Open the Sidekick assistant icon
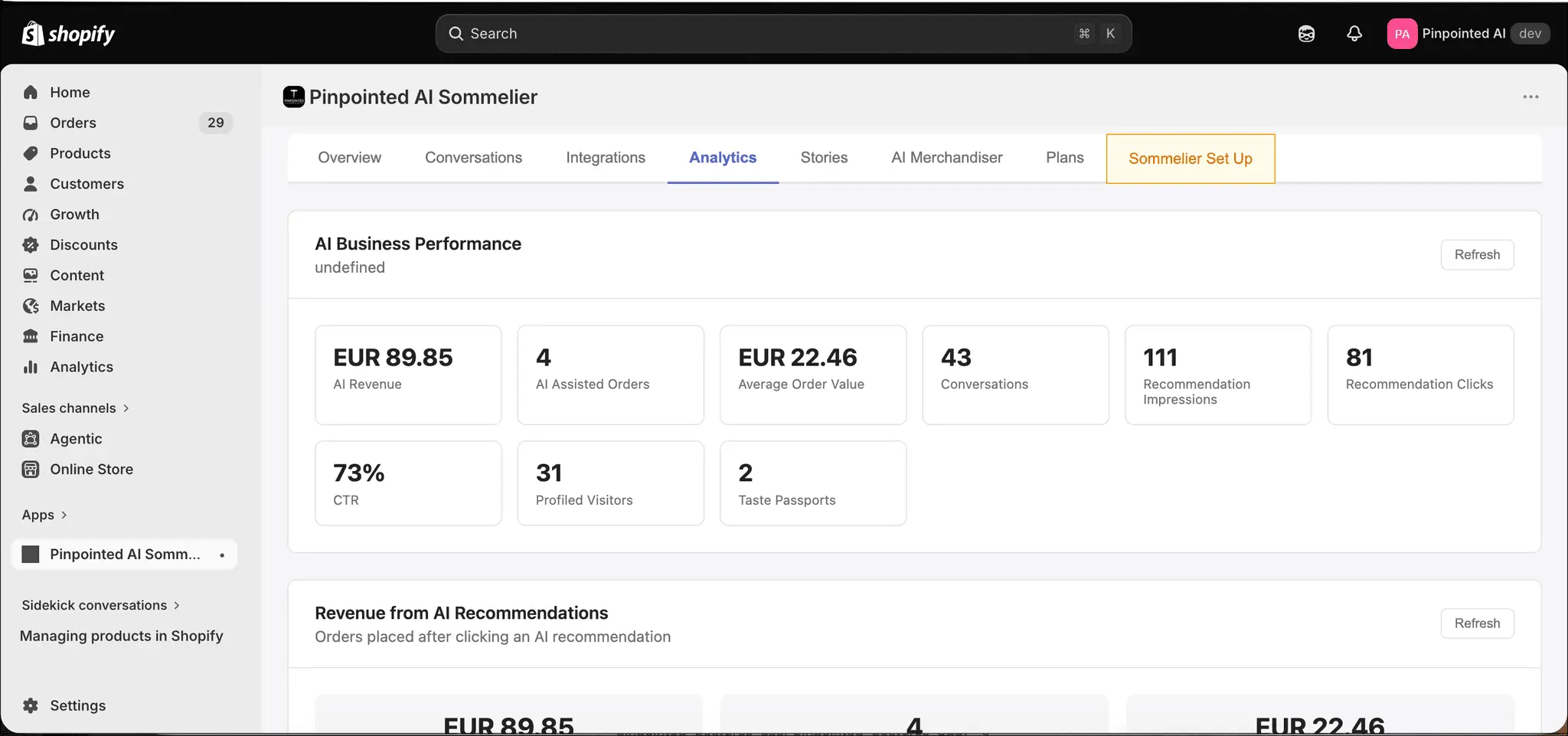The height and width of the screenshot is (736, 1568). pos(1306,34)
